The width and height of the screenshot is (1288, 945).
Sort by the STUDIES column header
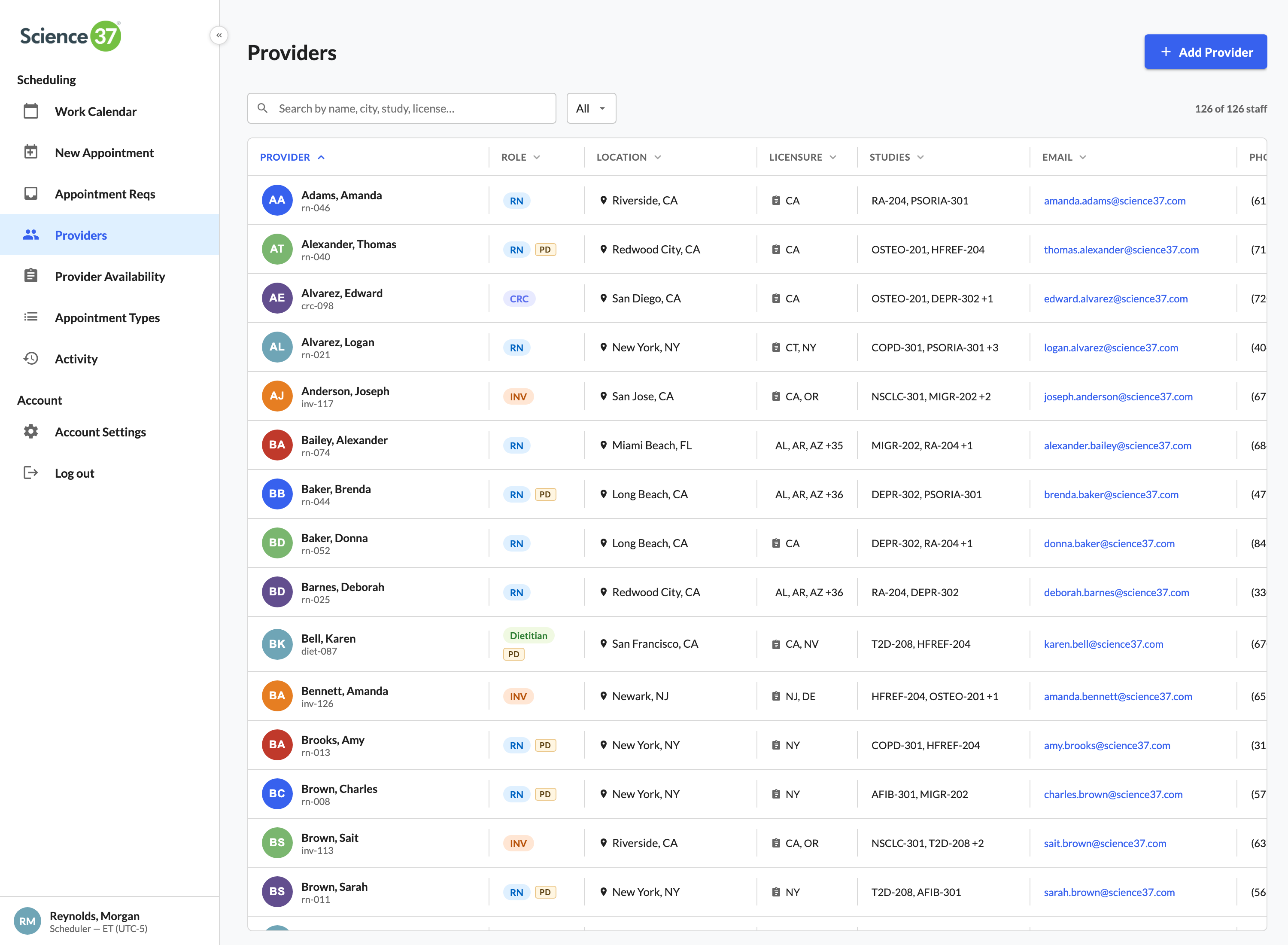pyautogui.click(x=896, y=157)
